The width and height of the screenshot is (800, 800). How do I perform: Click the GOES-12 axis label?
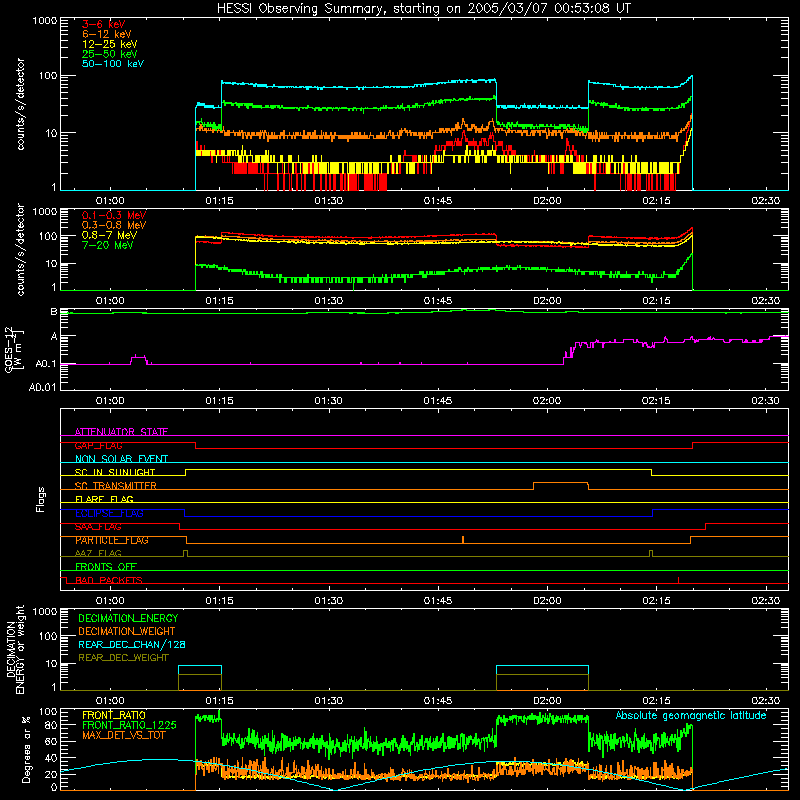pyautogui.click(x=14, y=349)
